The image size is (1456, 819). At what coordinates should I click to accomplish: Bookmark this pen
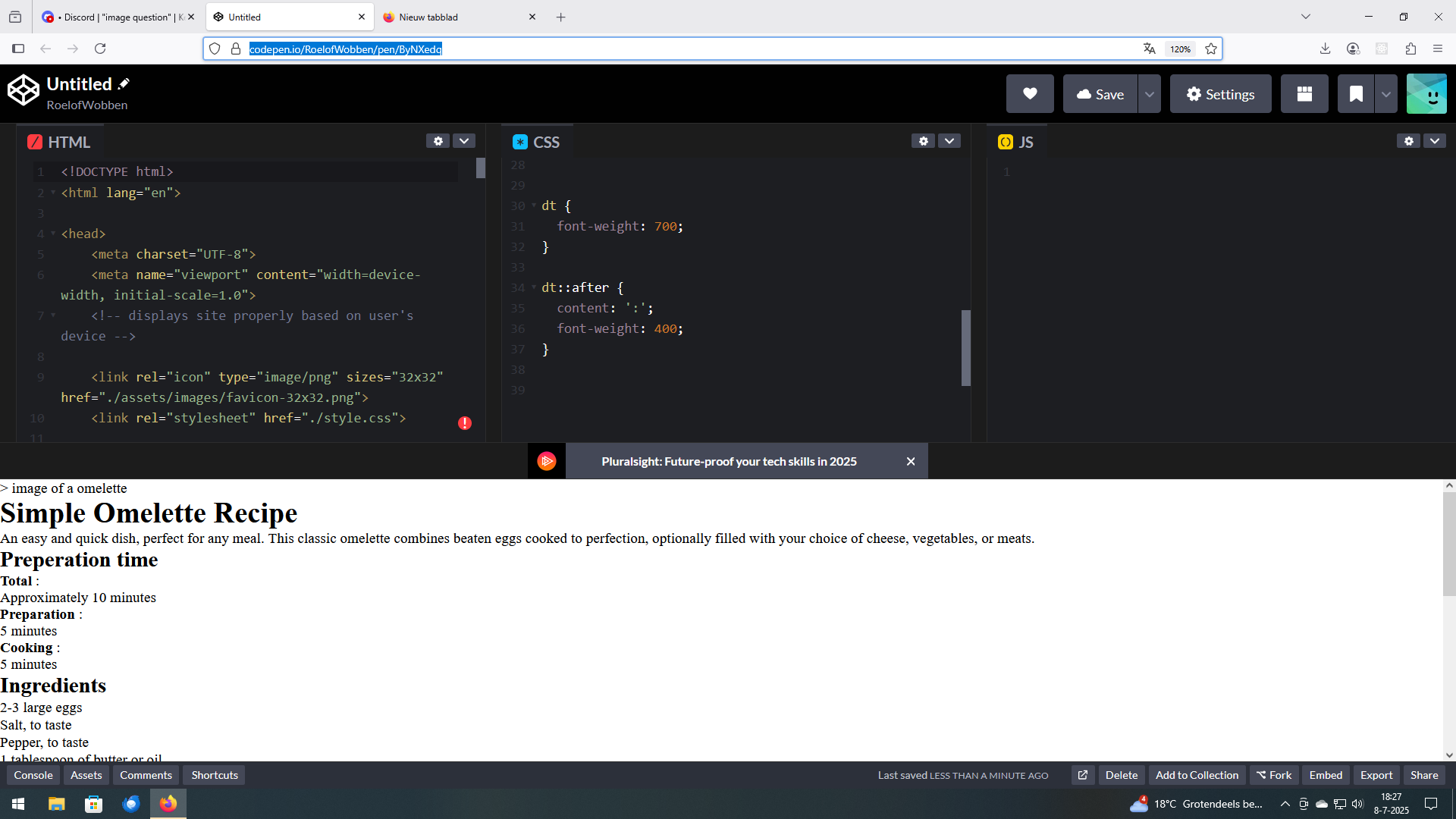1356,94
